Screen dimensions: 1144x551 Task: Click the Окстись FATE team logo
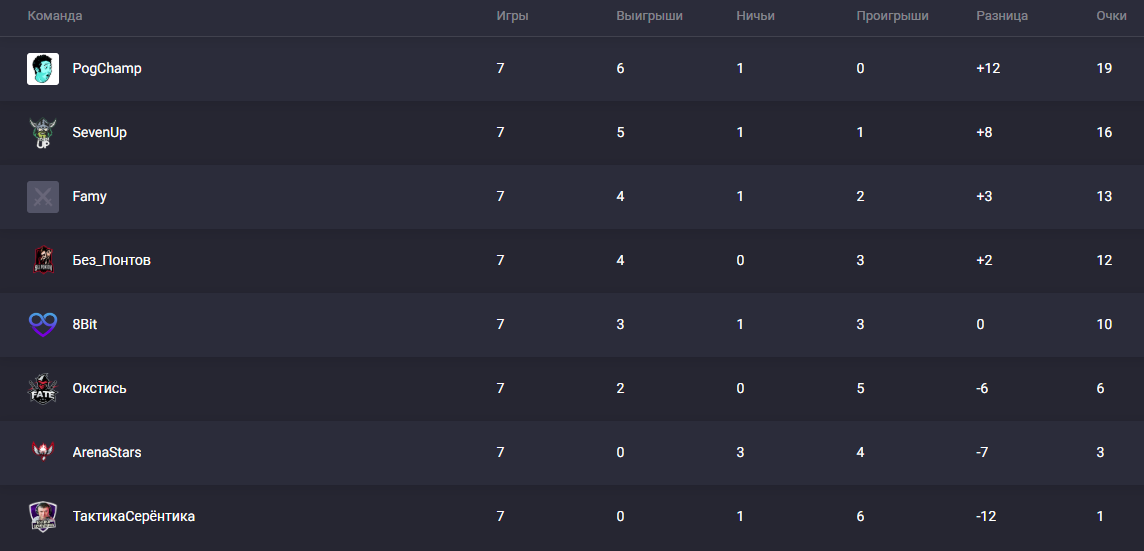(43, 389)
